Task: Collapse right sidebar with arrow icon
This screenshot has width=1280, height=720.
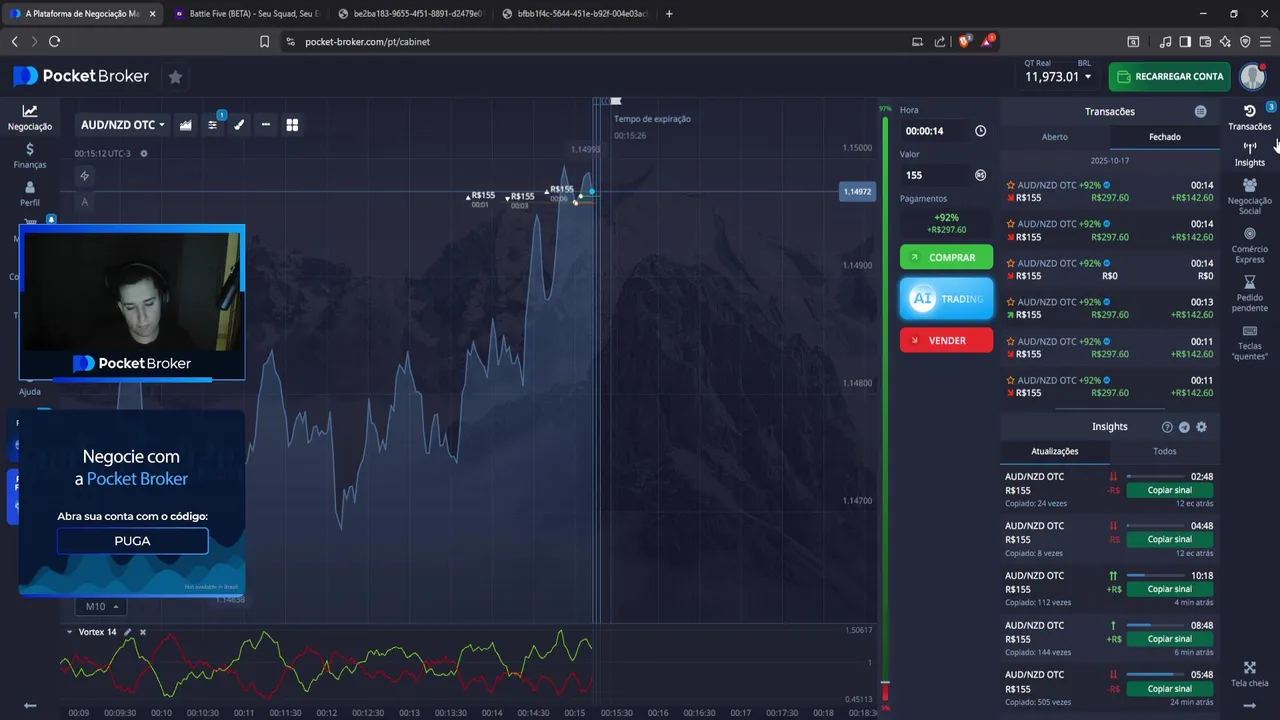Action: click(x=1250, y=705)
